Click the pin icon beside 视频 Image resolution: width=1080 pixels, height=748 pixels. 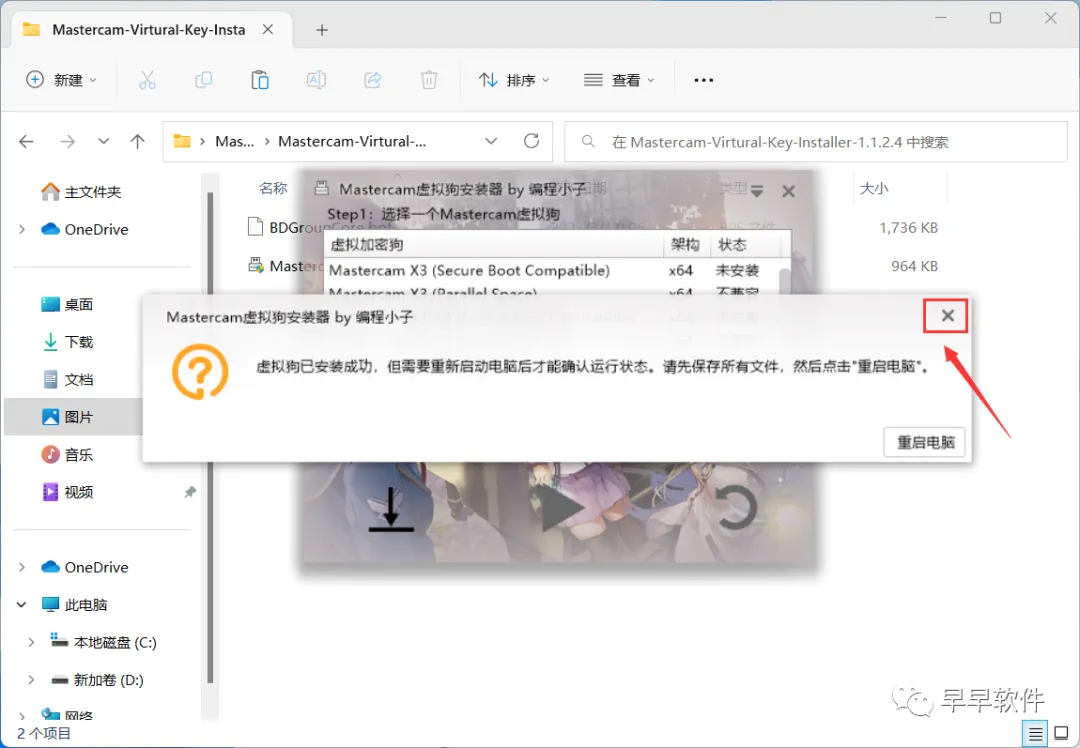pos(189,492)
